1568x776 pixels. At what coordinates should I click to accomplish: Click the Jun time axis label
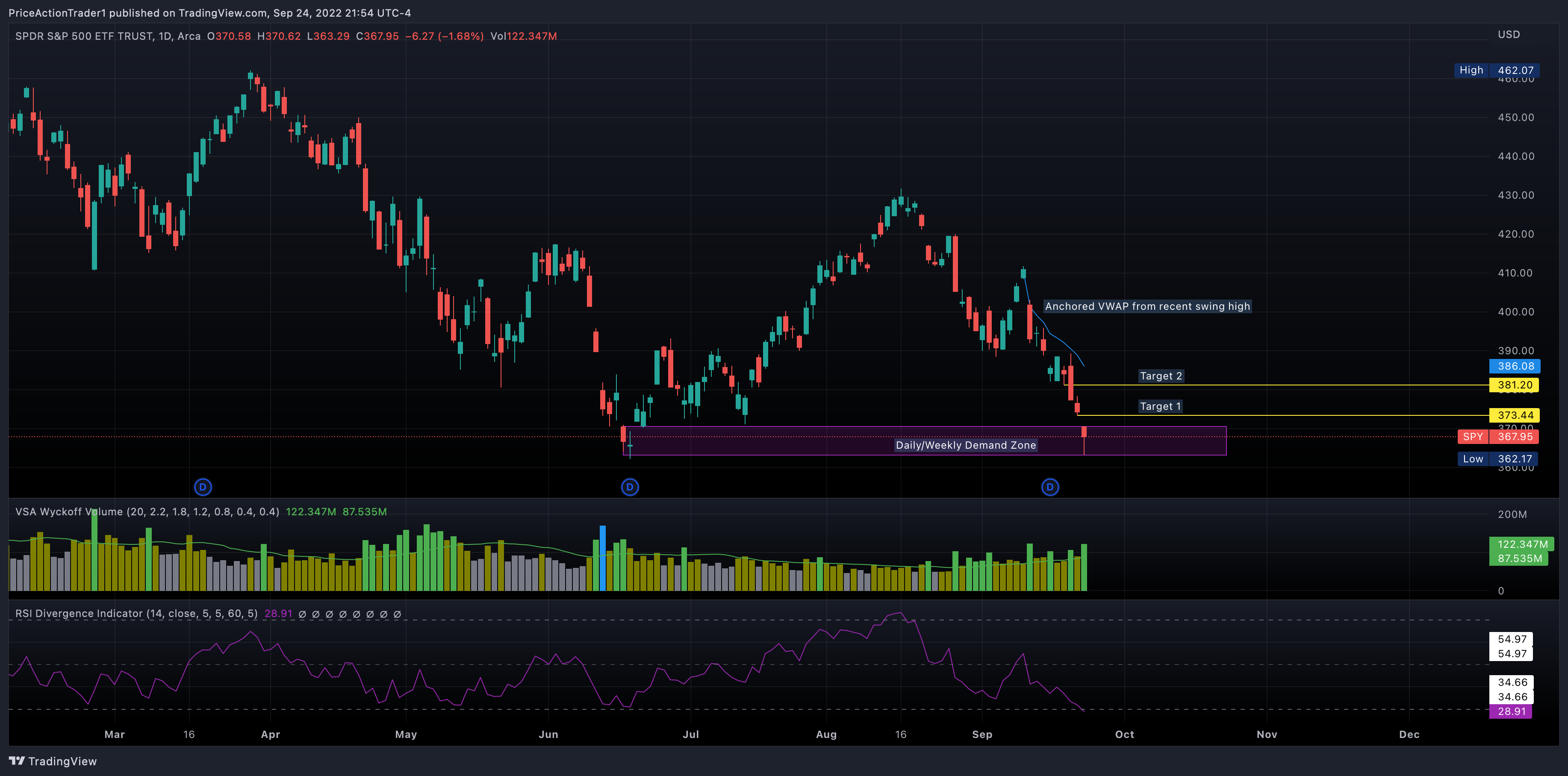point(548,735)
